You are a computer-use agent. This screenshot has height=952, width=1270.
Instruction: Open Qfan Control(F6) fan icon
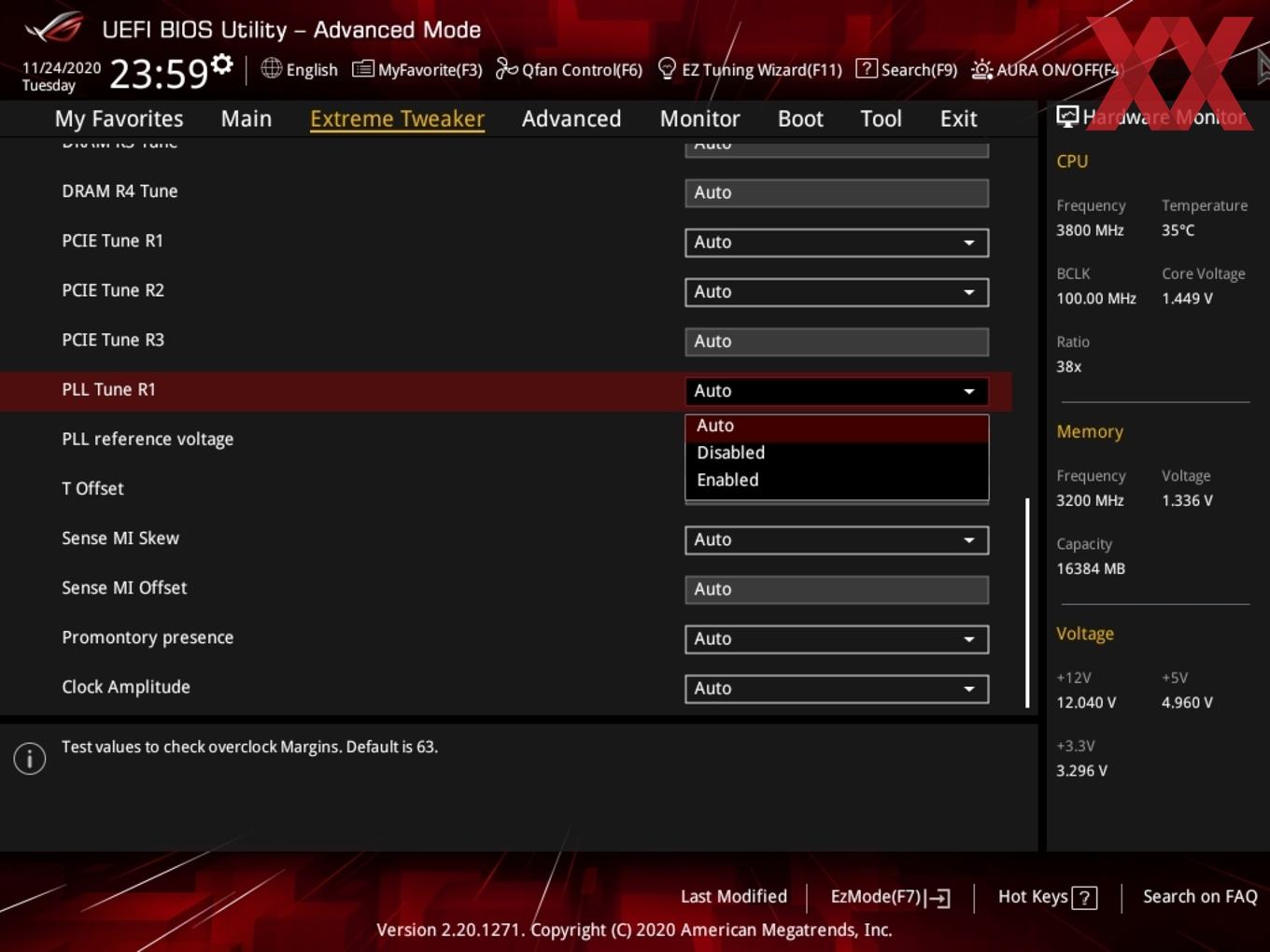pyautogui.click(x=506, y=69)
